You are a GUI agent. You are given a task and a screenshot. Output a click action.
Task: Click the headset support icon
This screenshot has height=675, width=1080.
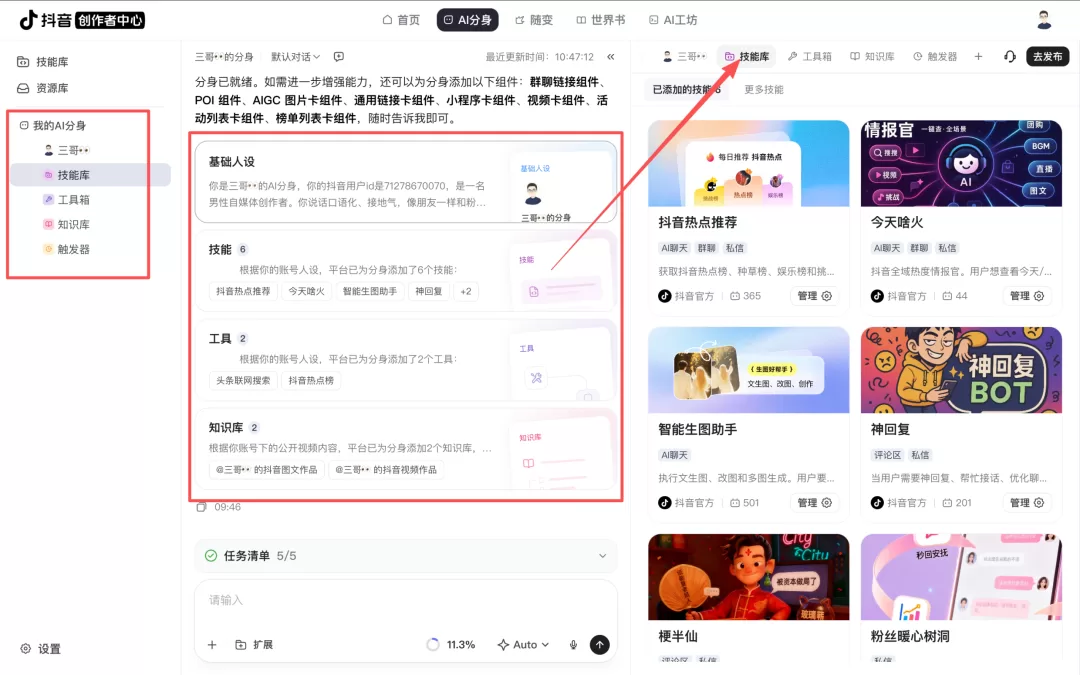pos(1010,56)
